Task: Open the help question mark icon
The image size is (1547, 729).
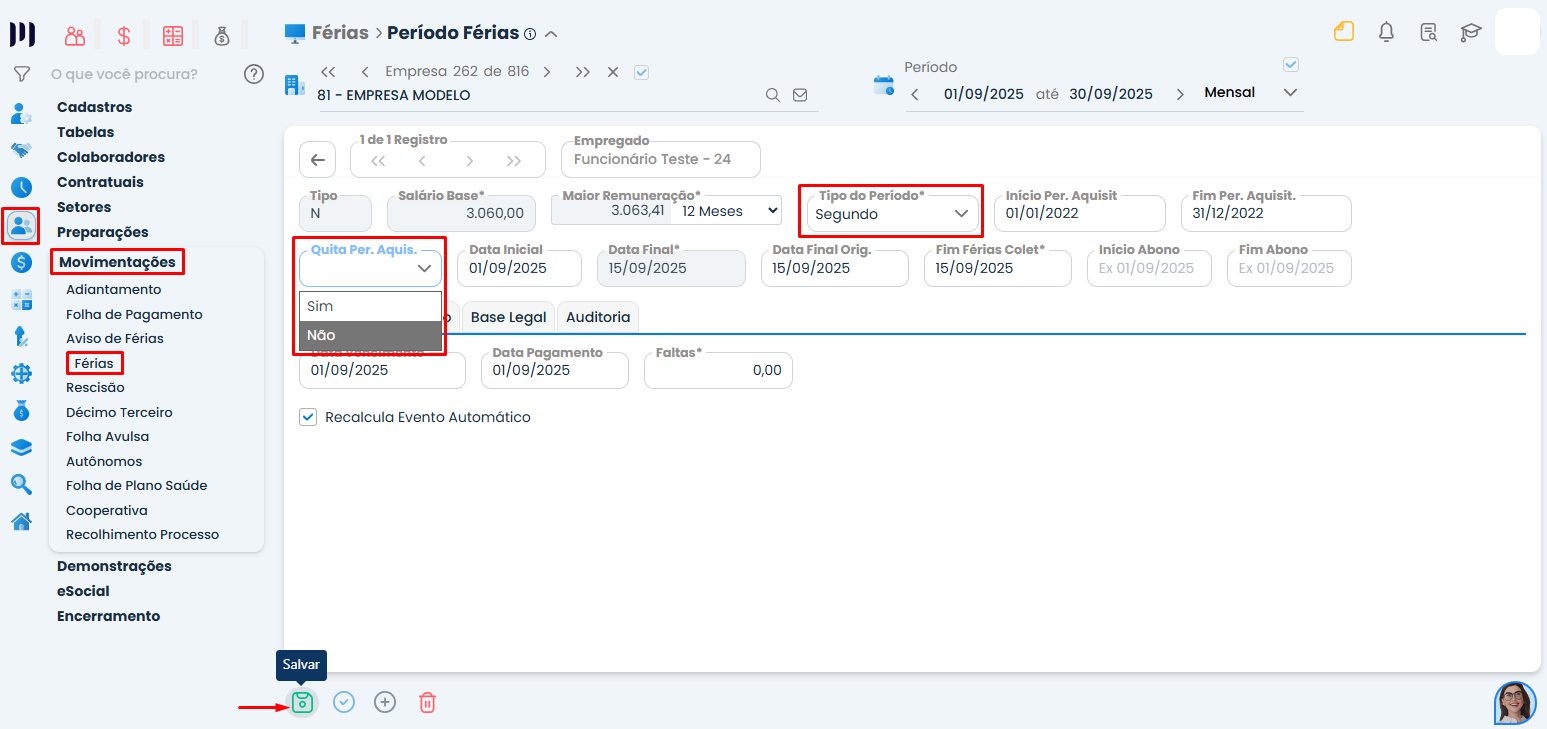Action: point(254,74)
